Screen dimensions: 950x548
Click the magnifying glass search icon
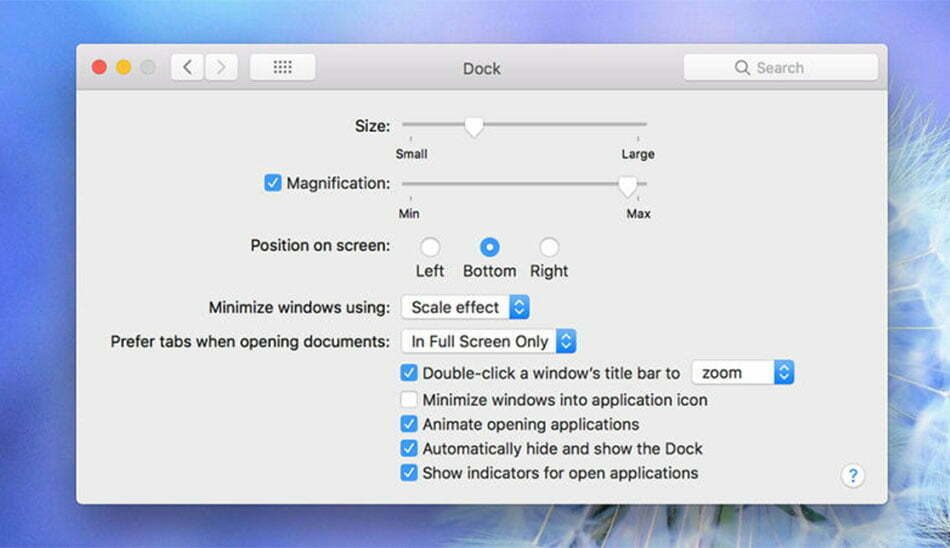coord(742,68)
